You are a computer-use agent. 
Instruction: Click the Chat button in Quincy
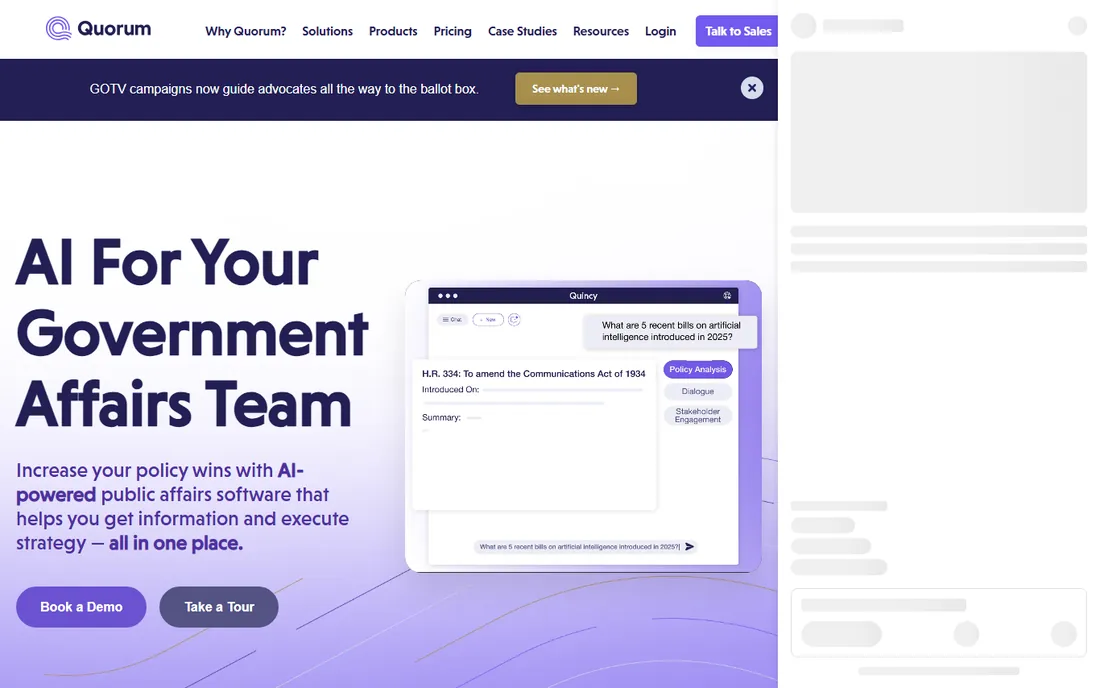[452, 320]
